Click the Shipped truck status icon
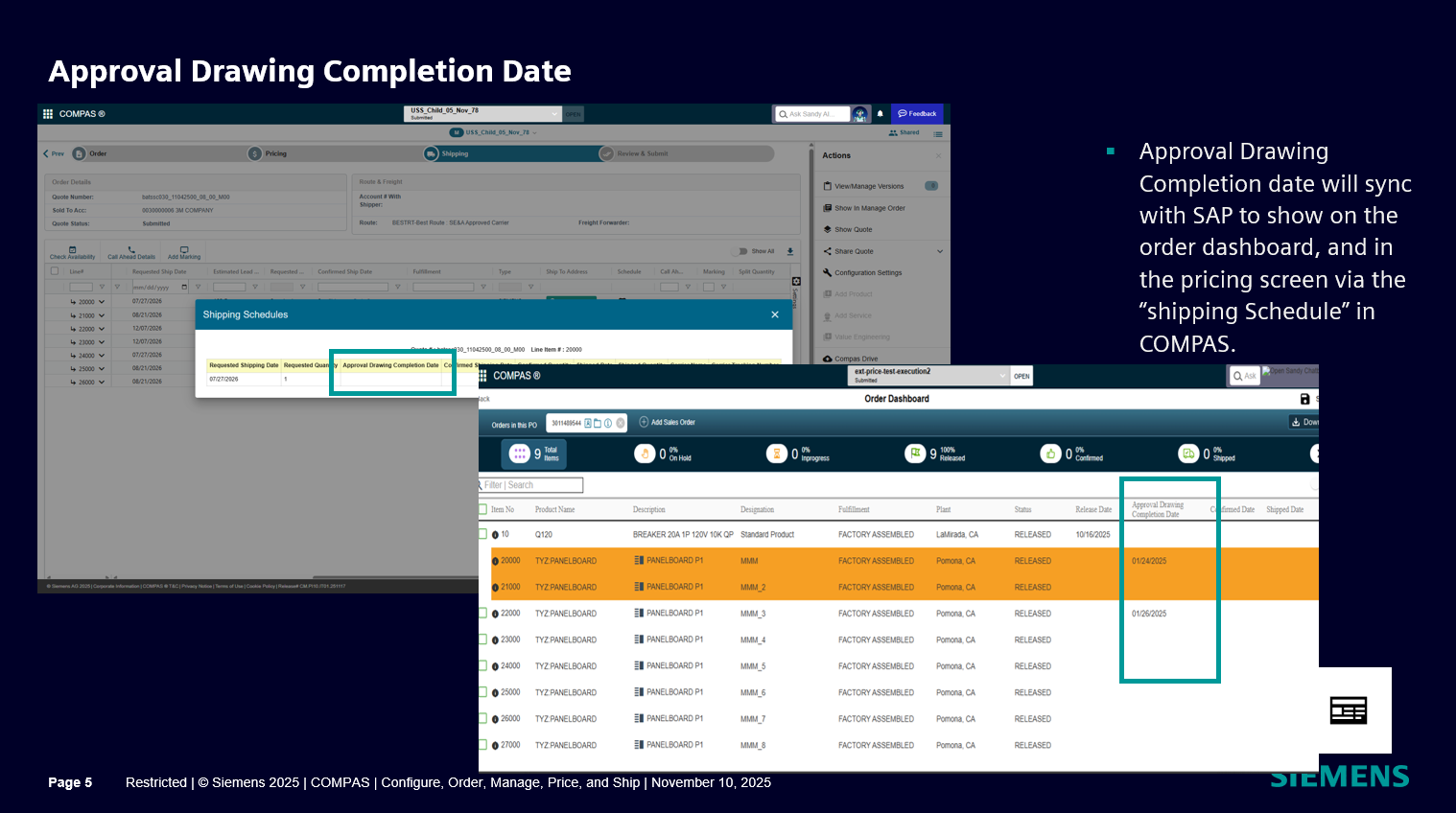The width and height of the screenshot is (1456, 813). pyautogui.click(x=1188, y=453)
